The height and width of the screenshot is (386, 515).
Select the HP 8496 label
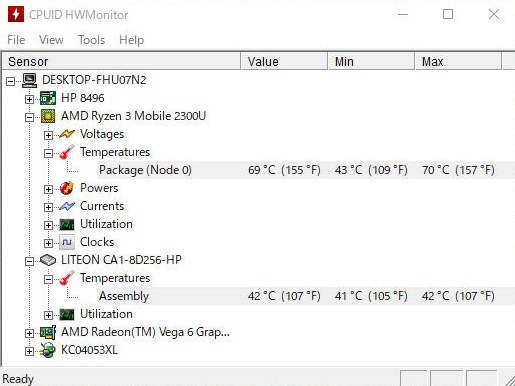point(82,98)
